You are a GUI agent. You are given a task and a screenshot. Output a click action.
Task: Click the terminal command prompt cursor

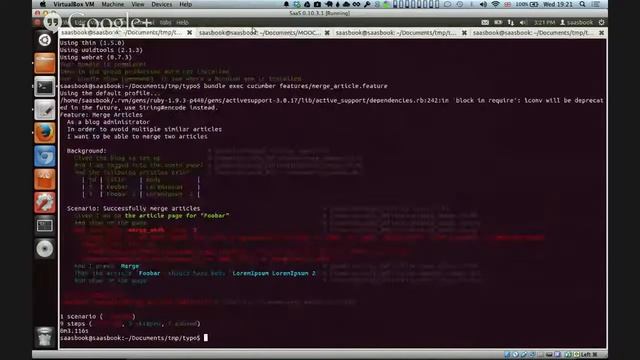point(206,338)
